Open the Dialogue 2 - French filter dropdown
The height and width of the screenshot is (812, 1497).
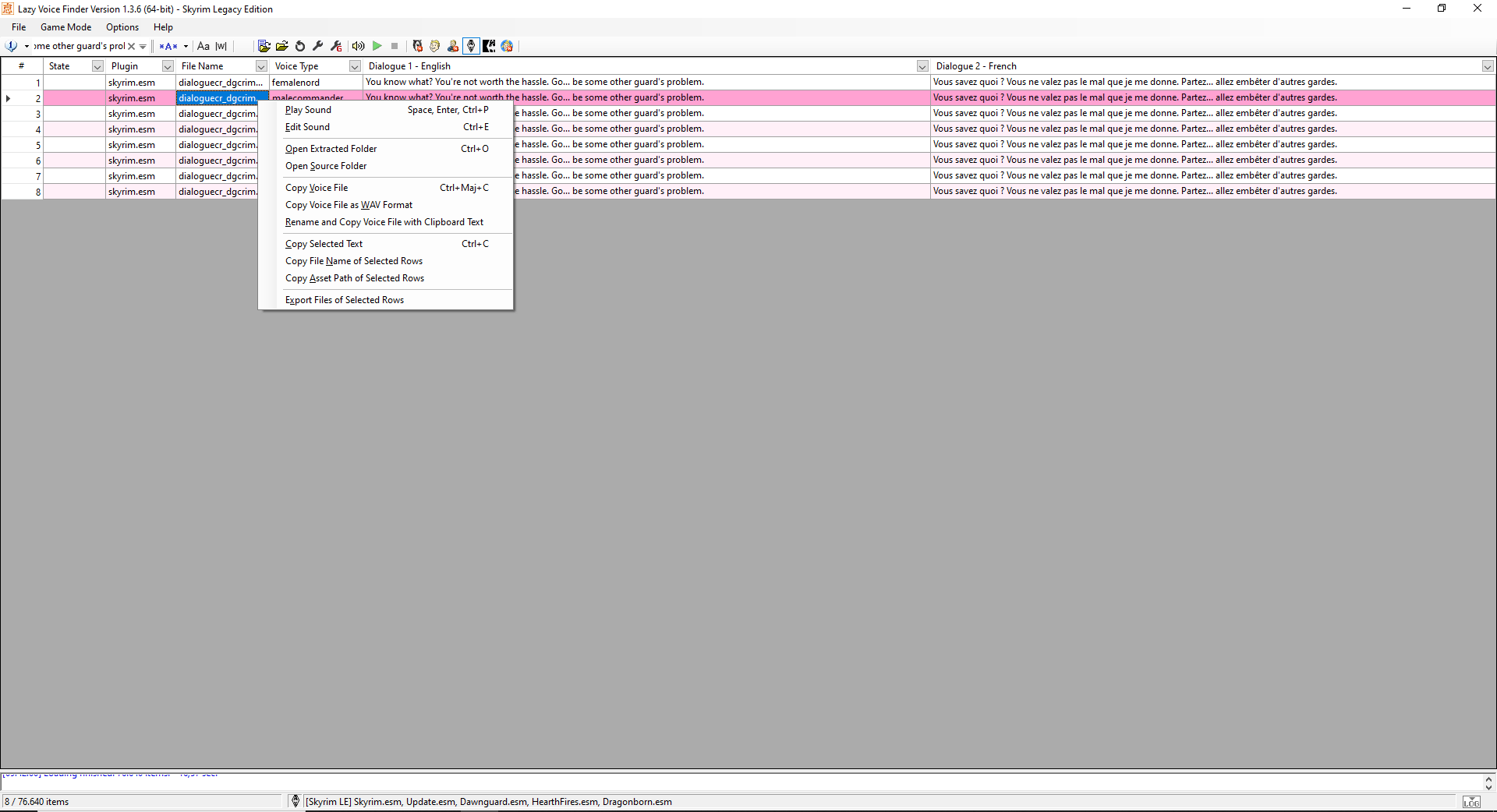coord(1488,66)
